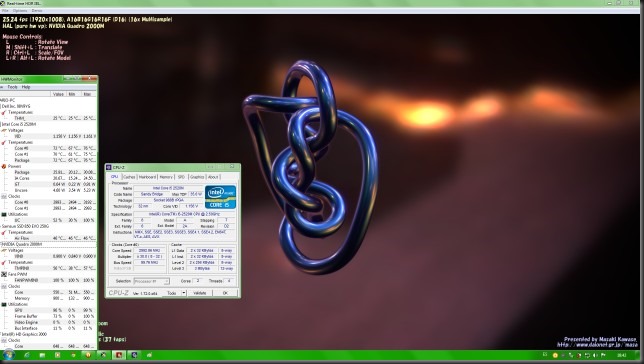The image size is (644, 364).
Task: Click the thermometer icon above the TMPIN0 row
Action: (x=4, y=262)
